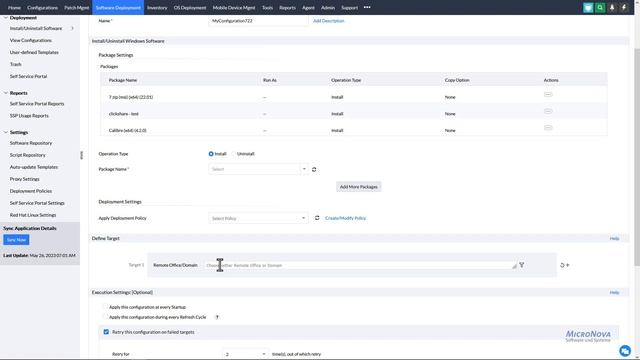The image size is (640, 360).
Task: Open Deployment Policies in sidebar
Action: [31, 191]
